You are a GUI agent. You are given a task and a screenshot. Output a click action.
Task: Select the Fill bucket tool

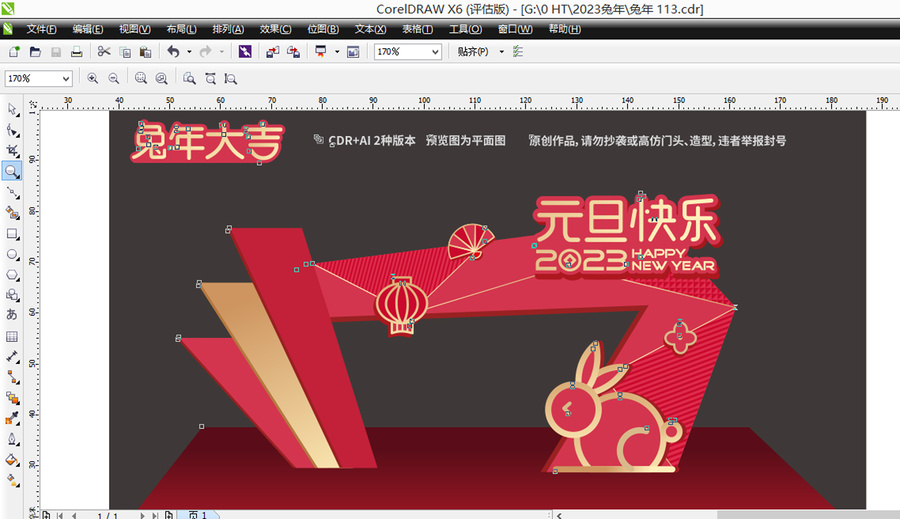coord(12,460)
